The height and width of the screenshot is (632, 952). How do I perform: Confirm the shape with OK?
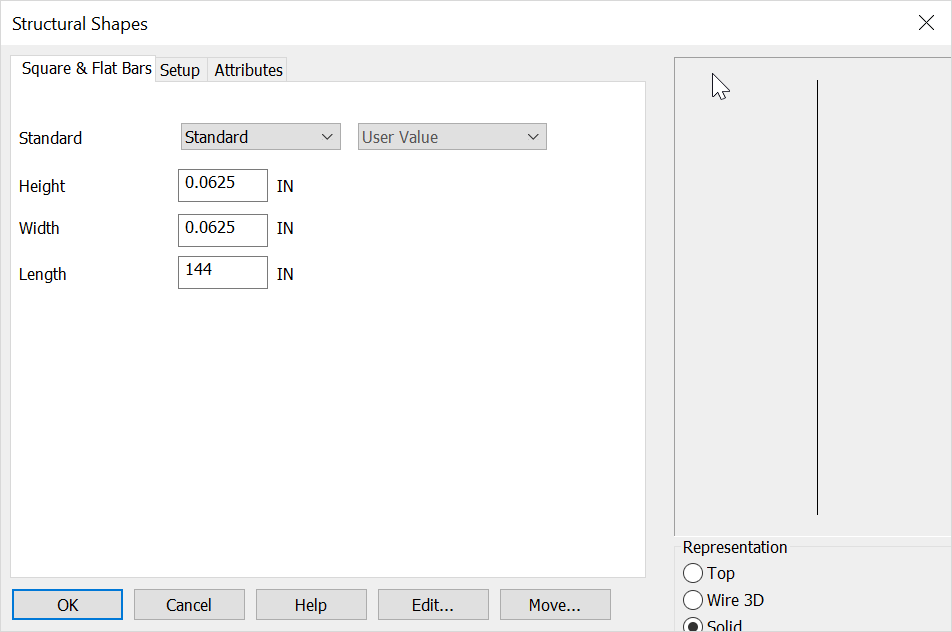click(67, 604)
